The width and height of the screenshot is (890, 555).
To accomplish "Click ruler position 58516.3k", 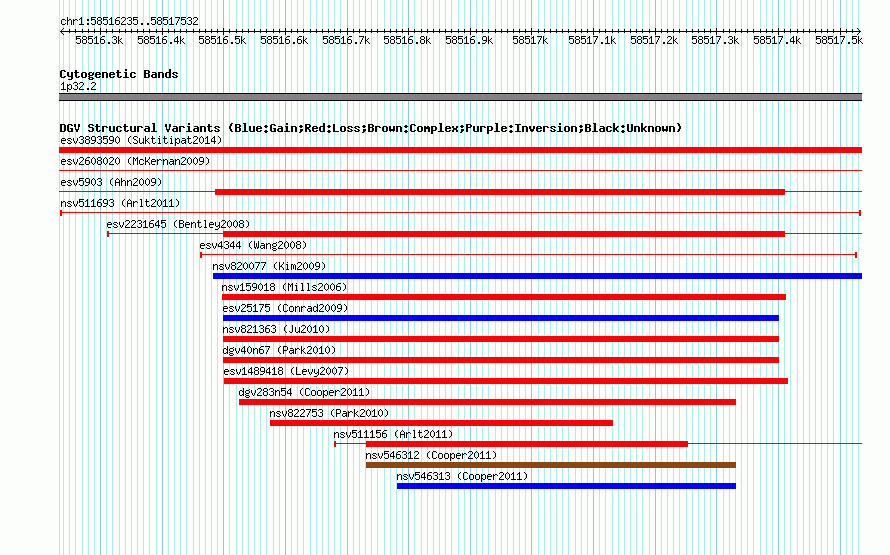I will 99,40.
